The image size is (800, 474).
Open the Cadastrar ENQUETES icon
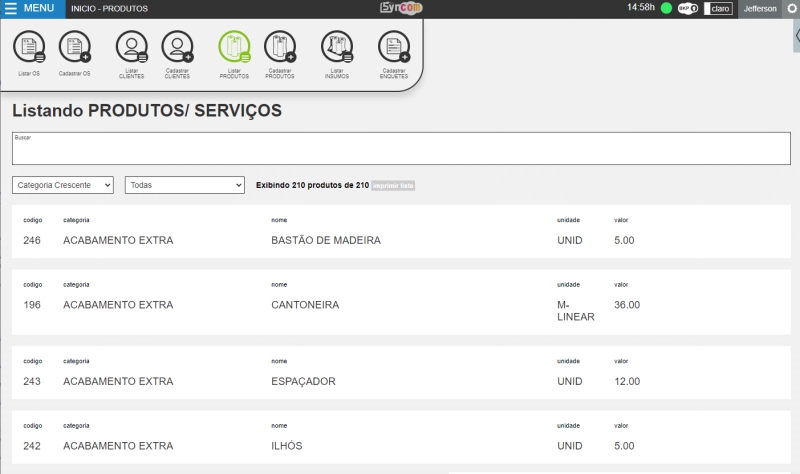(394, 47)
